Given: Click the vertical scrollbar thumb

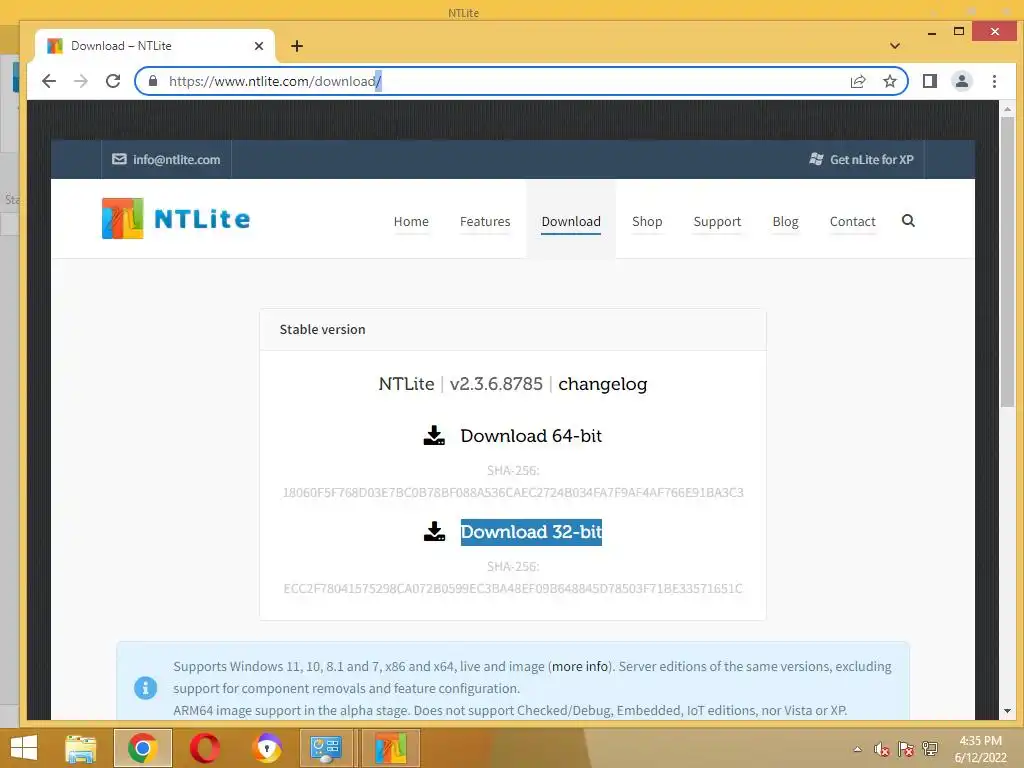Looking at the screenshot, I should tap(1007, 262).
